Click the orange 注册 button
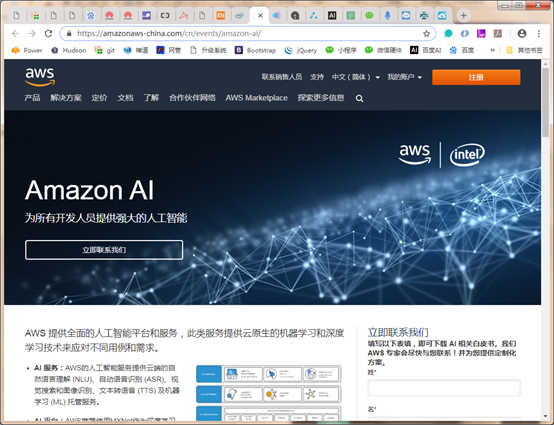This screenshot has height=425, width=554. tap(476, 77)
